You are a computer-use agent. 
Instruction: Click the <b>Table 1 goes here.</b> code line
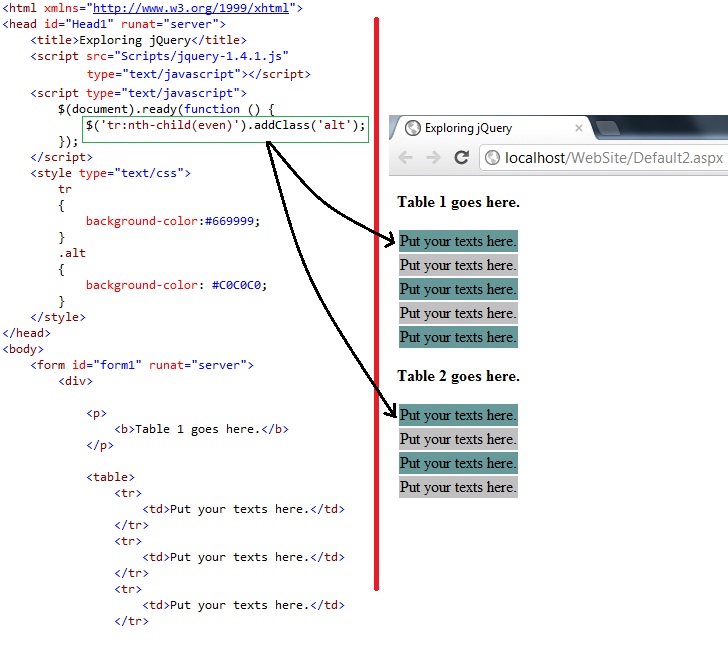202,429
